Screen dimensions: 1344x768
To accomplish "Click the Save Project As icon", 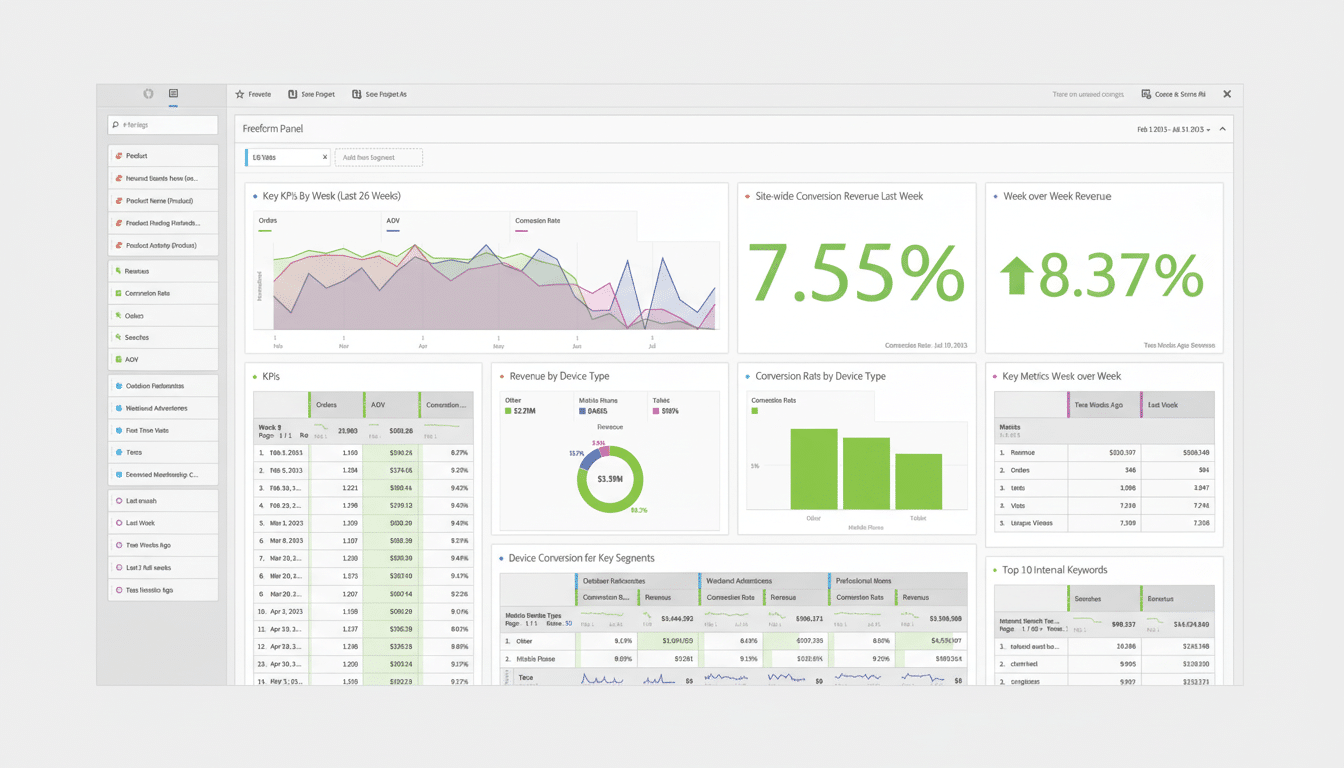I will 355,93.
